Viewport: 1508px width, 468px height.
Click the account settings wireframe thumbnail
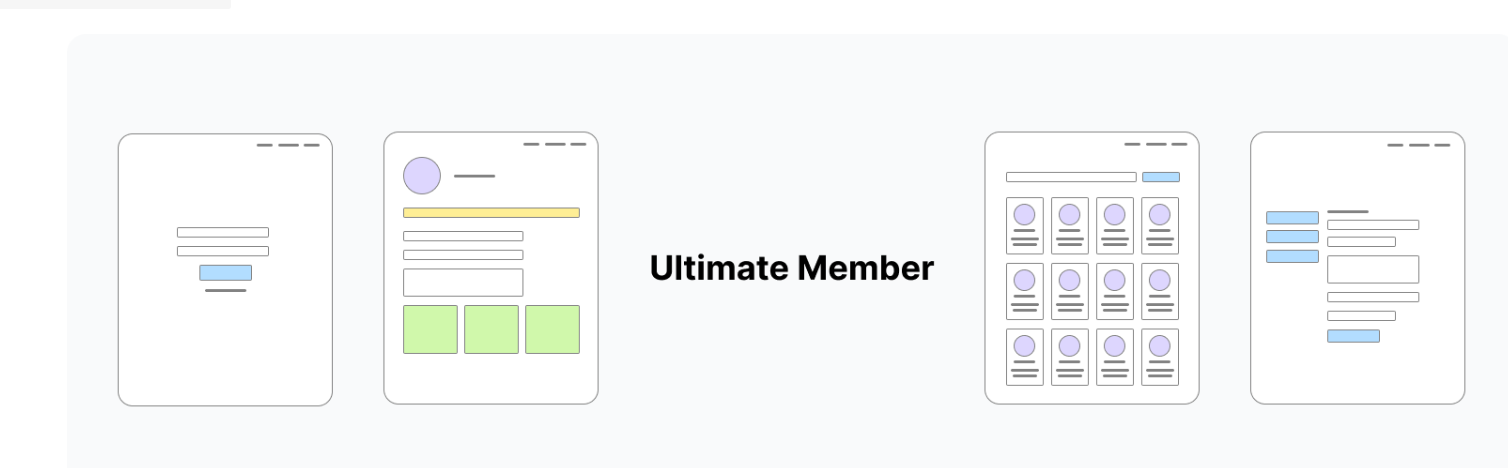pos(1358,268)
